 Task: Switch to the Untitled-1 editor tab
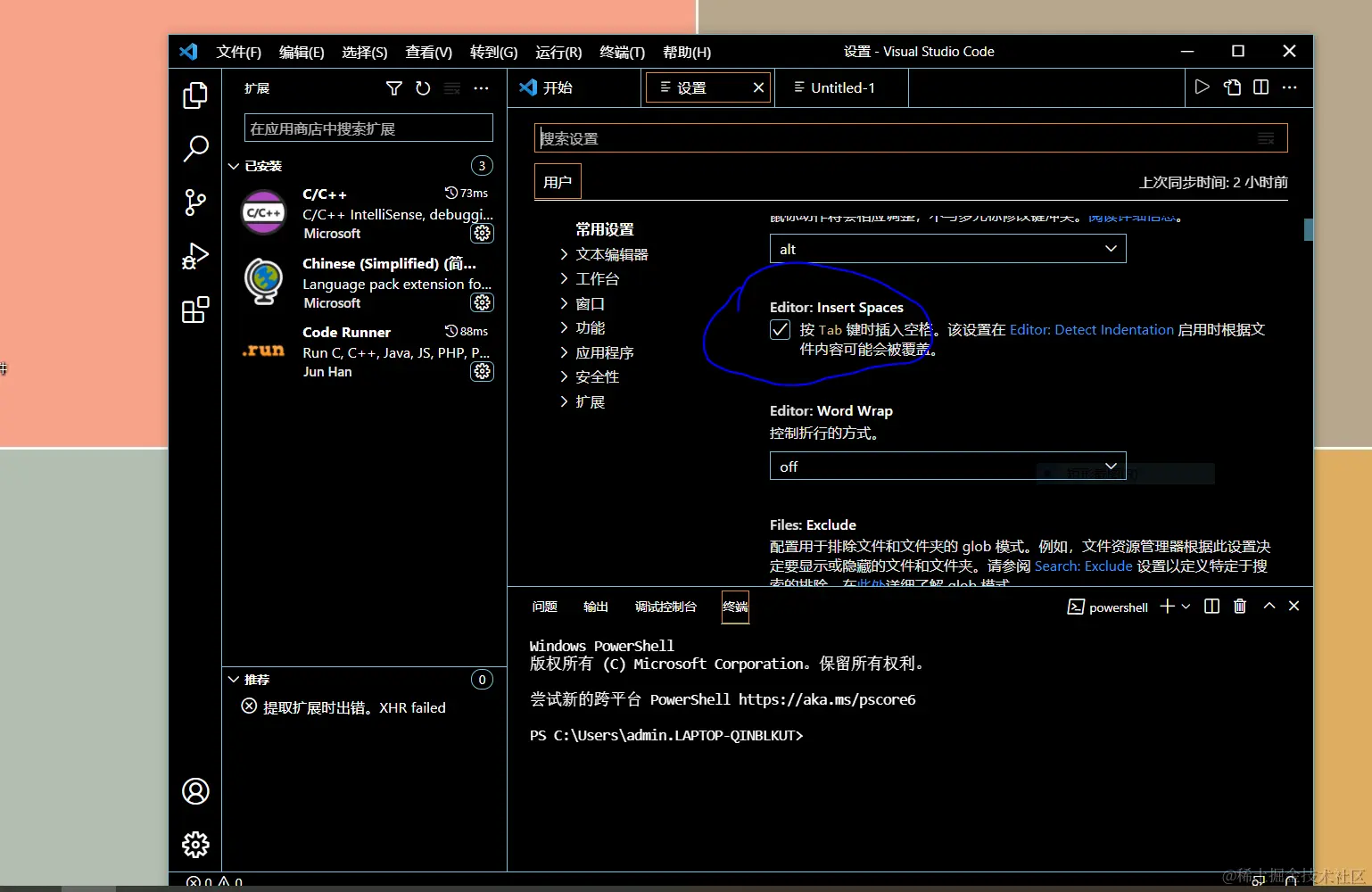pos(841,87)
